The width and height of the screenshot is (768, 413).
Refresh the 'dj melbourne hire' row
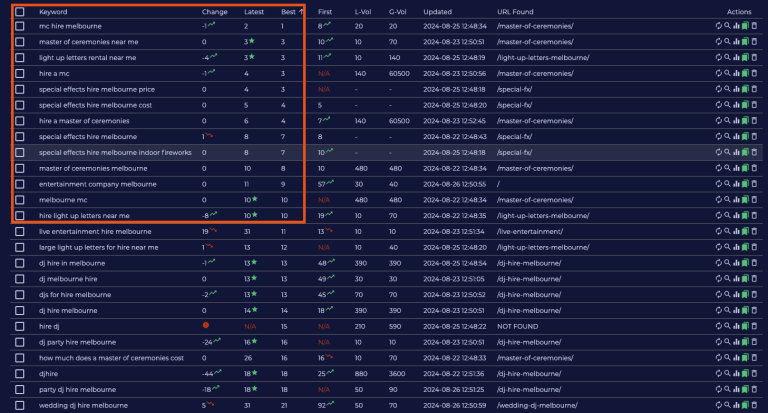pyautogui.click(x=719, y=279)
